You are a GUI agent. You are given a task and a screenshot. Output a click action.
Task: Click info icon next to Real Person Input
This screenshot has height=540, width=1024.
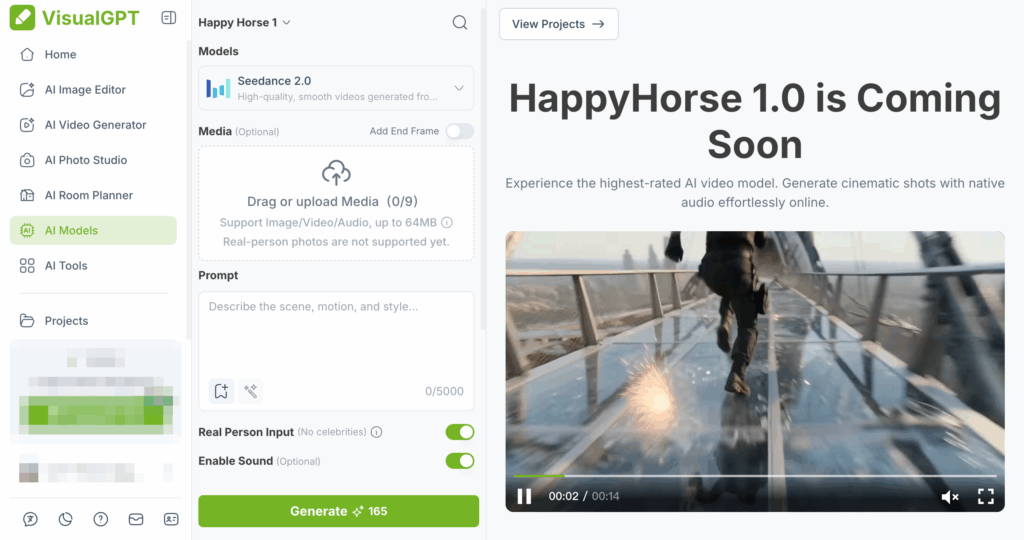[376, 432]
